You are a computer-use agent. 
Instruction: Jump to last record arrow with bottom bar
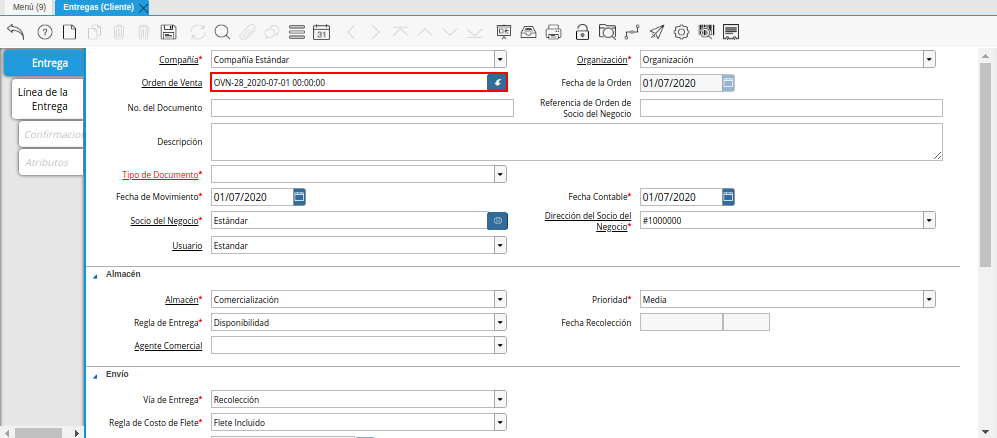click(474, 32)
